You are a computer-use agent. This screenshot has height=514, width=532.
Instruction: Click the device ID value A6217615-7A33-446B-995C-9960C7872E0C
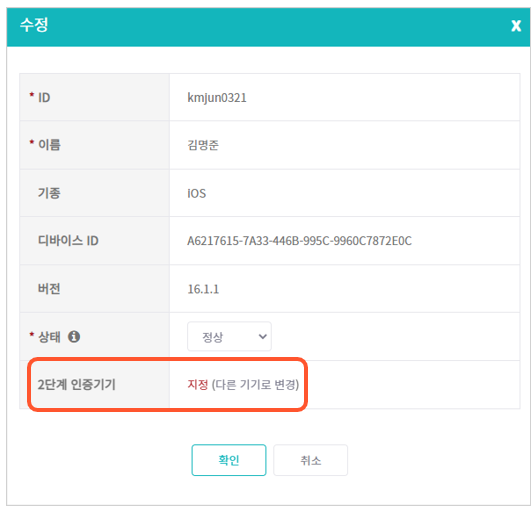(299, 241)
